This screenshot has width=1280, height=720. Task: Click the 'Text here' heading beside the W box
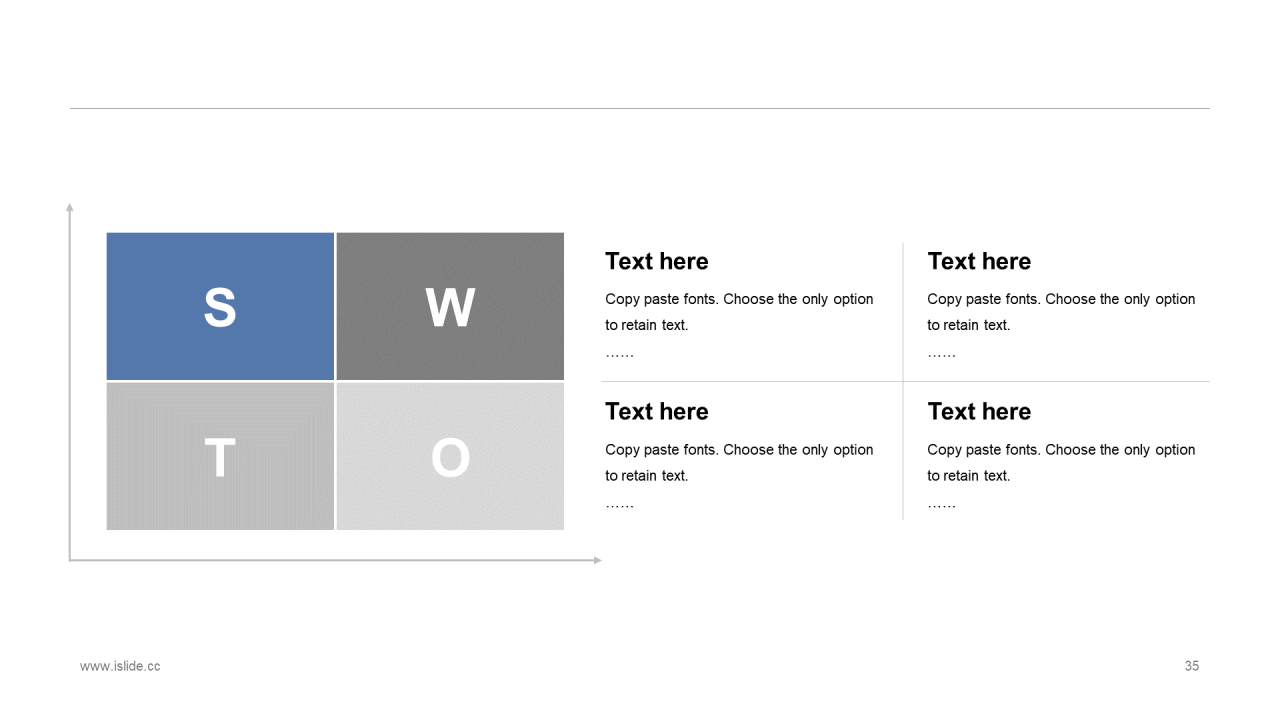(657, 261)
